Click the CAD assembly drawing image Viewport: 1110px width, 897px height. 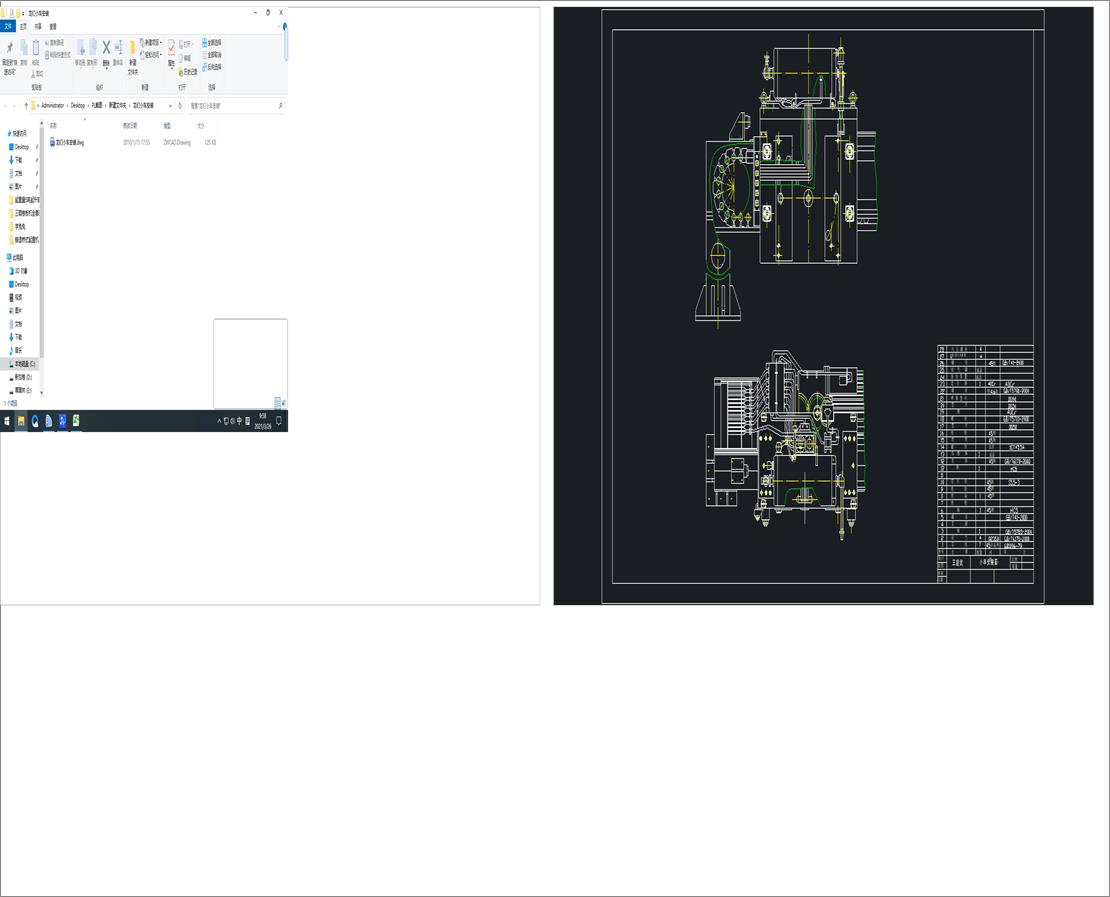[823, 306]
